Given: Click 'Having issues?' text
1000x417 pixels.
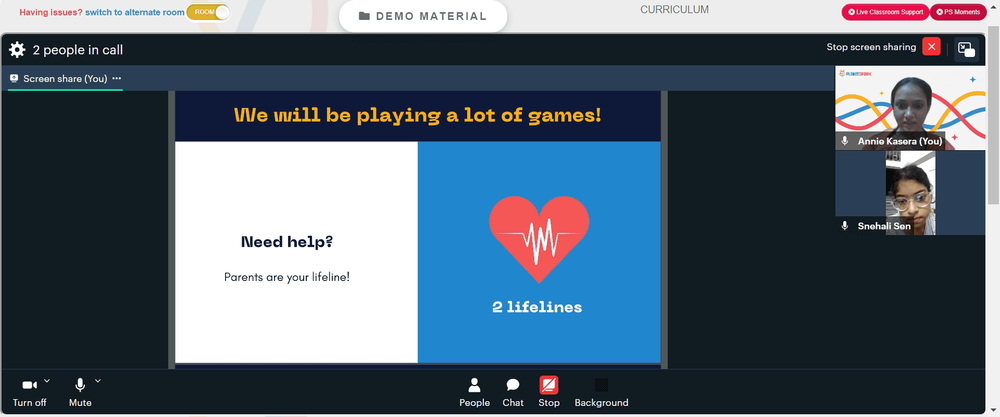Looking at the screenshot, I should (x=51, y=12).
